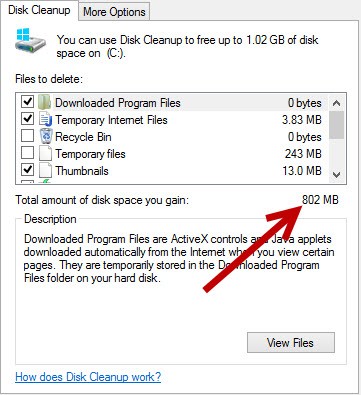
Task: Click the Temporary files document icon
Action: coord(45,153)
